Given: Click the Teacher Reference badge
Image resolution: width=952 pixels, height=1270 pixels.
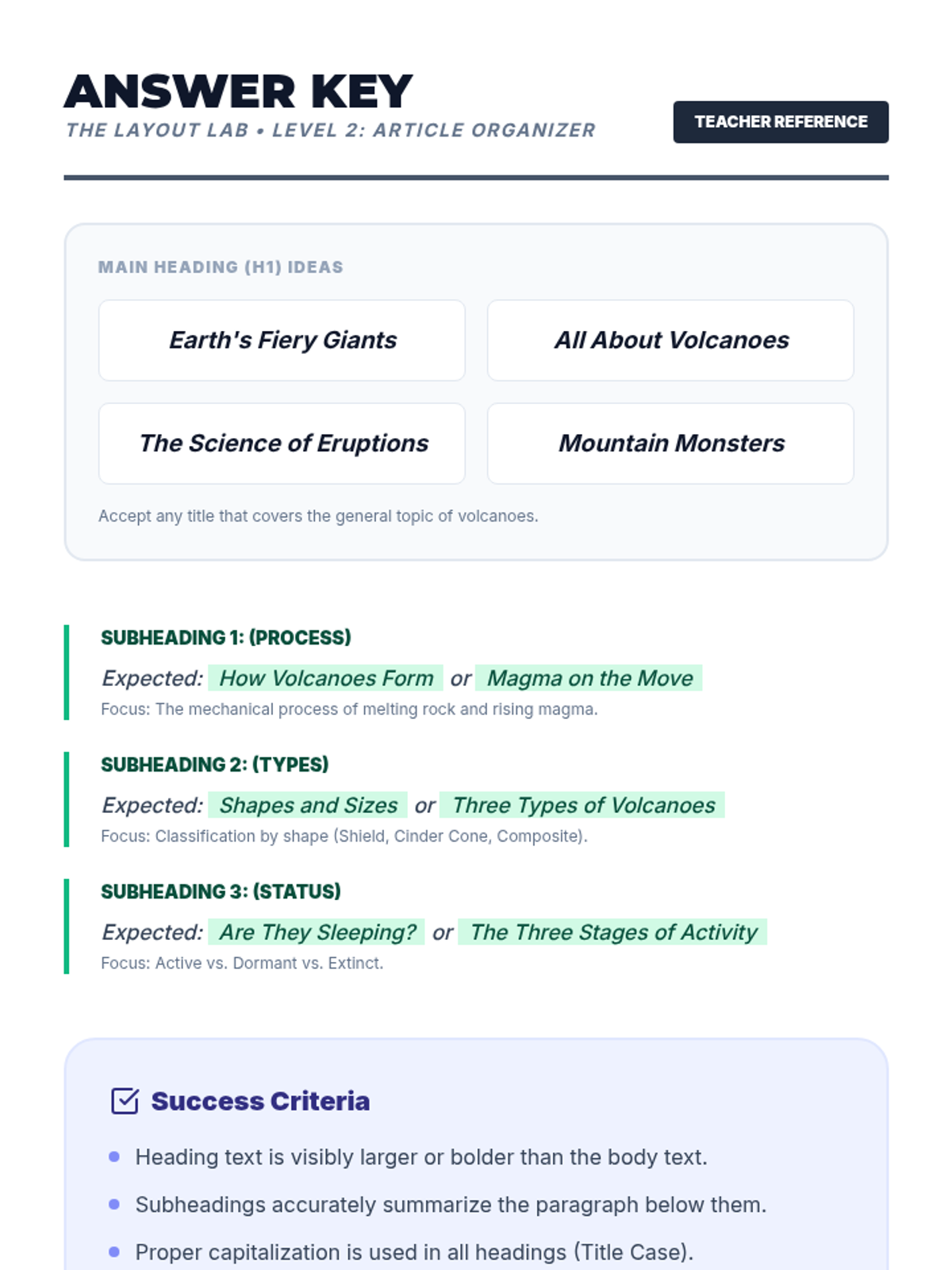Looking at the screenshot, I should pos(781,122).
